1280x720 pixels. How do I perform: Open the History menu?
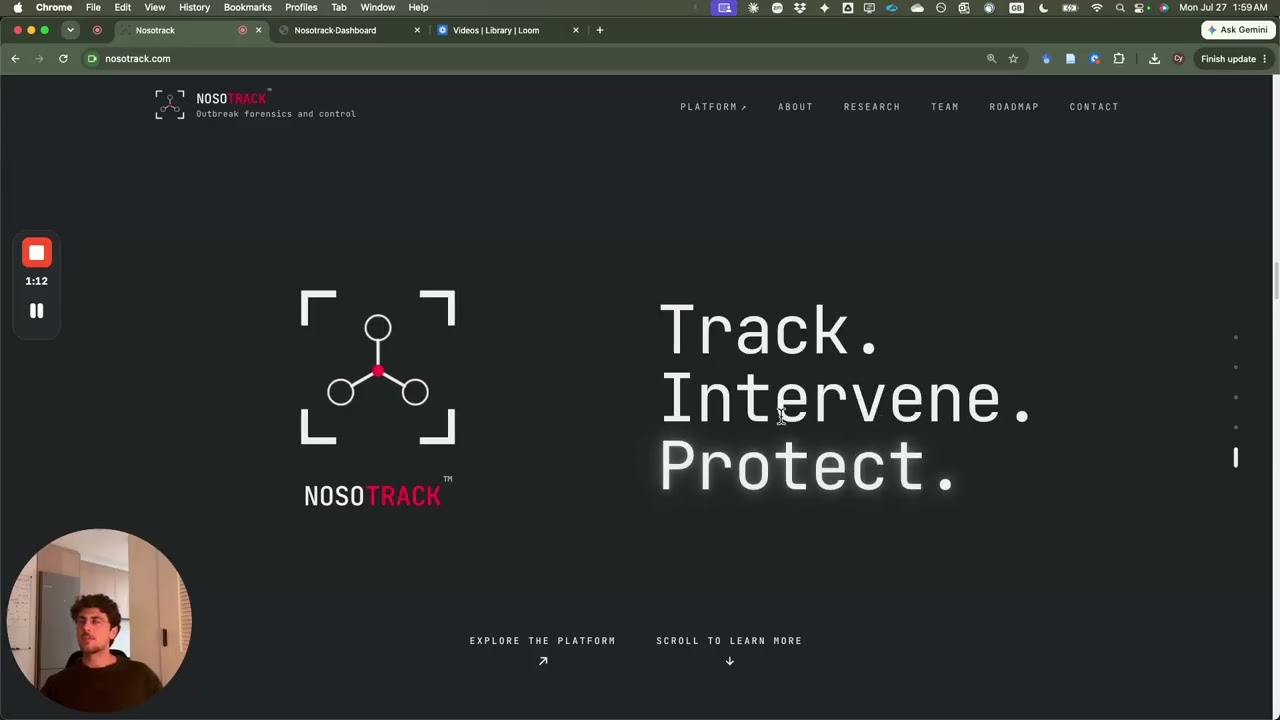194,7
